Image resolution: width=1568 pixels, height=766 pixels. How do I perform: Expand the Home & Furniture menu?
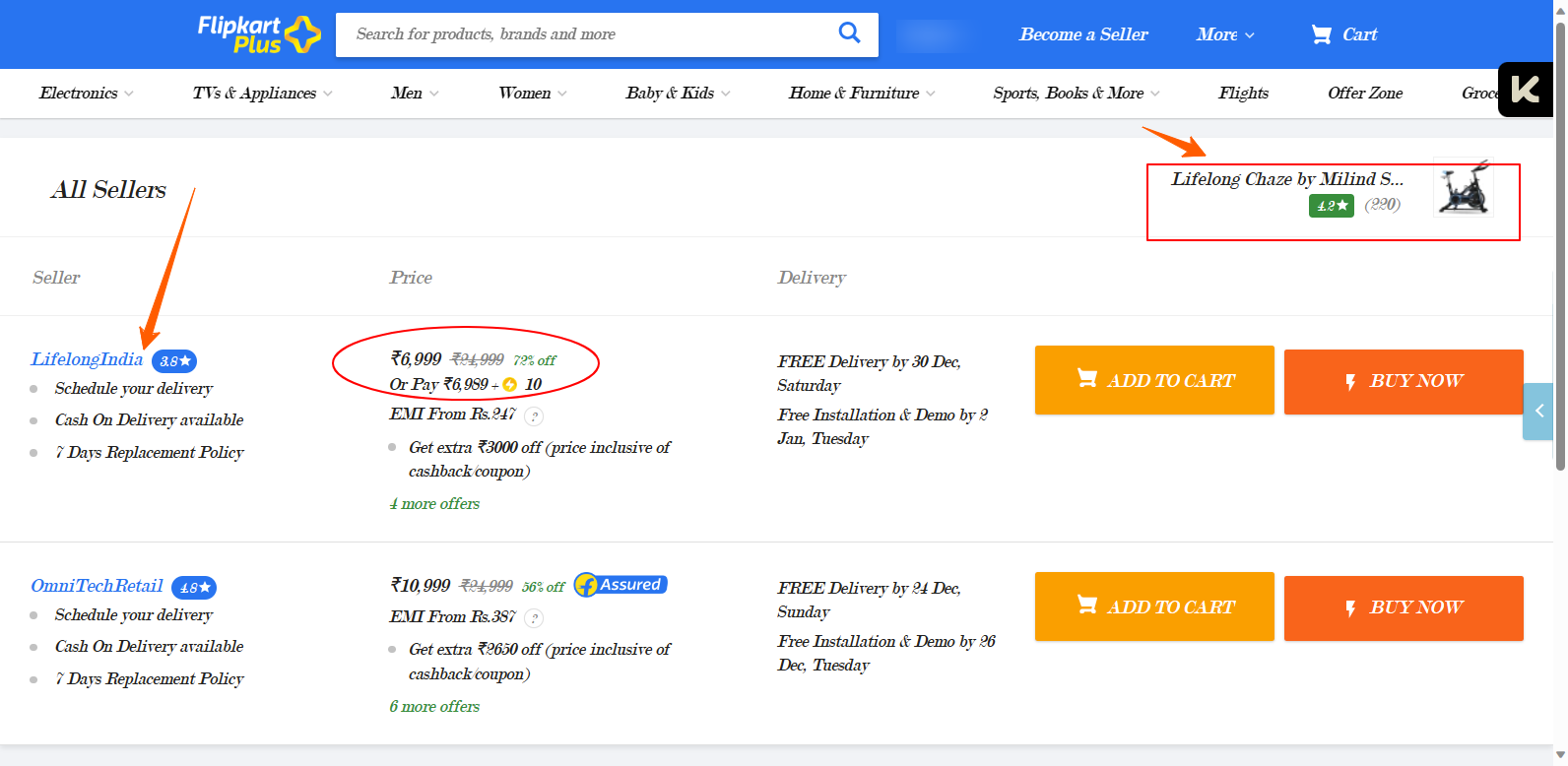[x=862, y=94]
